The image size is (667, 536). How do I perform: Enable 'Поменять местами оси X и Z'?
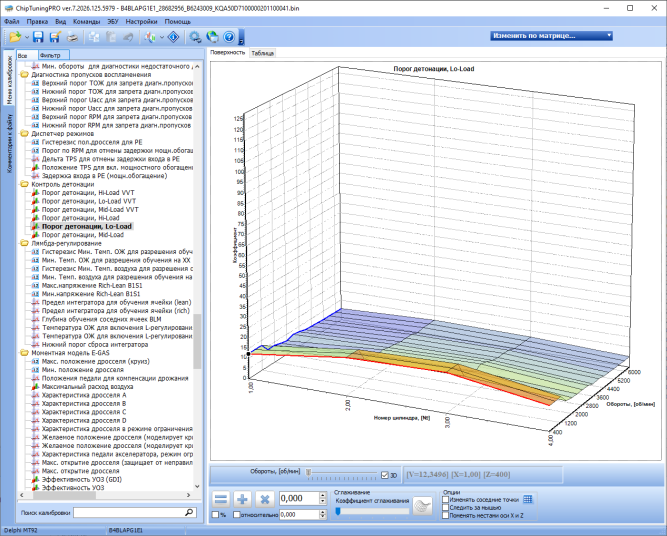point(446,516)
